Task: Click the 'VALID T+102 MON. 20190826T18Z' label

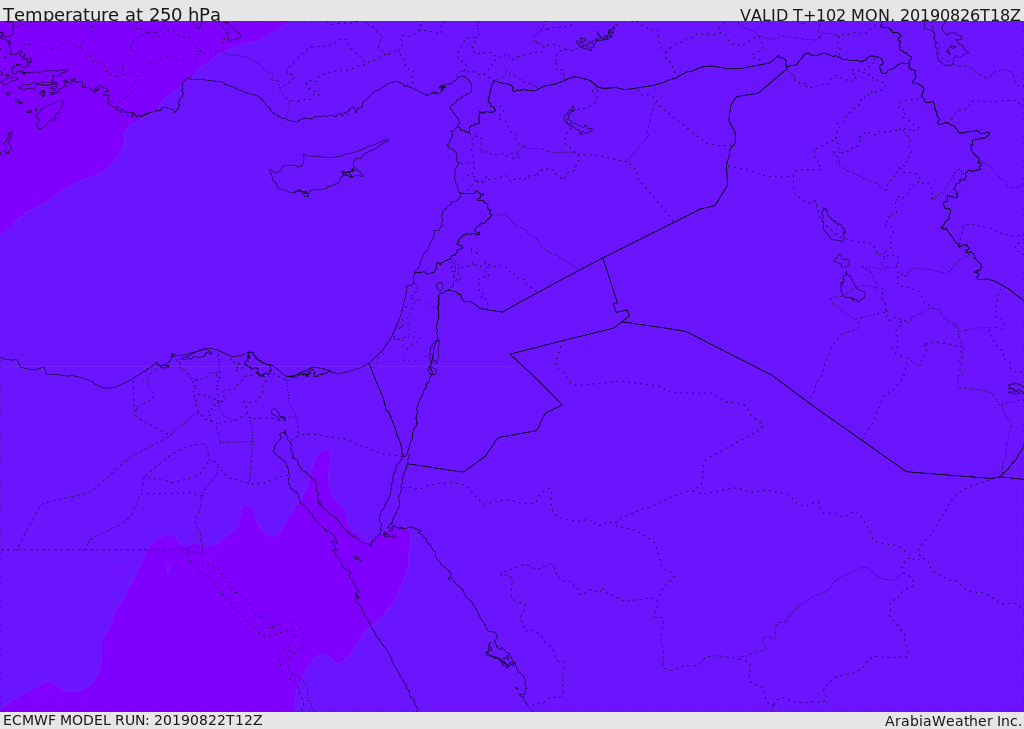Action: click(x=880, y=14)
